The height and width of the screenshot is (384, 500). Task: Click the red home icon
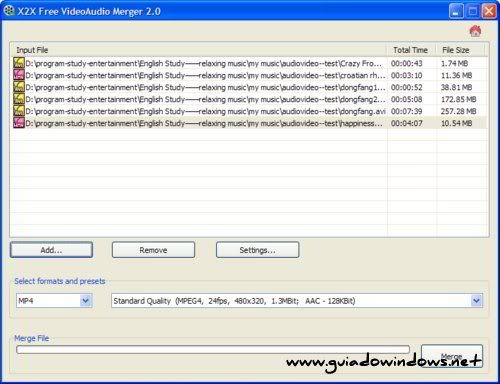pos(475,31)
